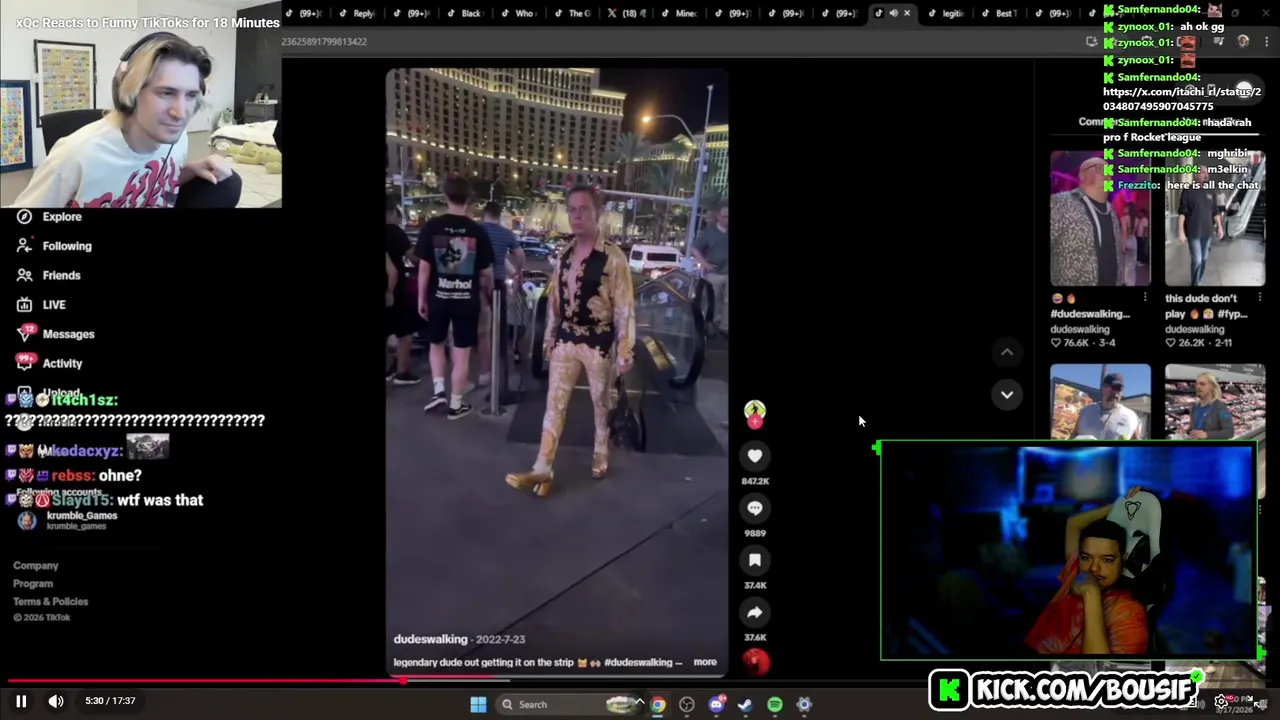Open Explore in the TikTok sidebar

coord(62,217)
